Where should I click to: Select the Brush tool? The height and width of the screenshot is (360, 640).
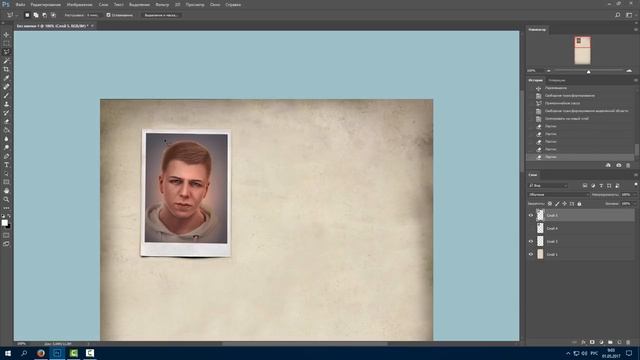[x=6, y=96]
